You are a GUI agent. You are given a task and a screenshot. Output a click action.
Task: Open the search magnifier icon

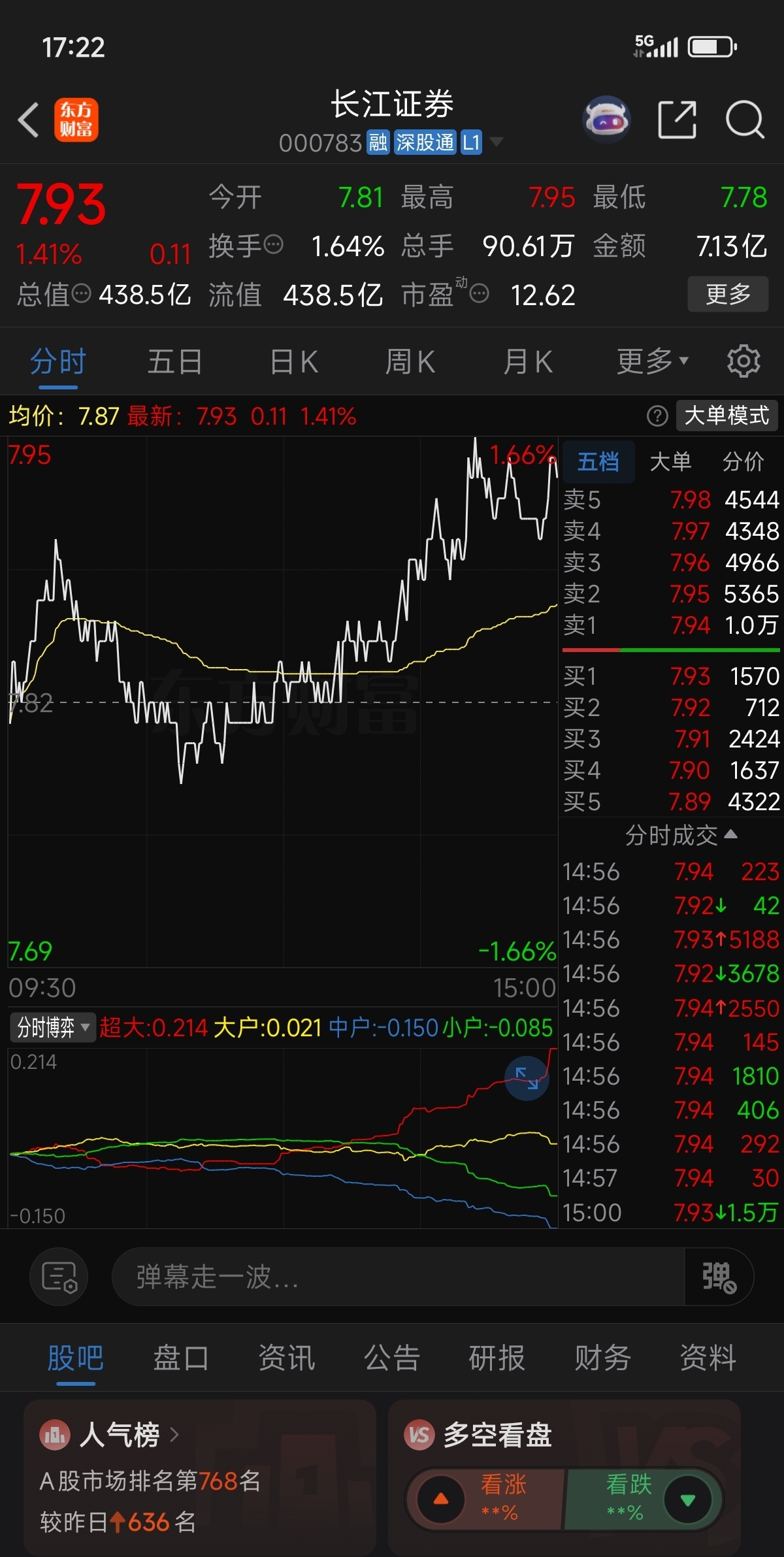[745, 120]
